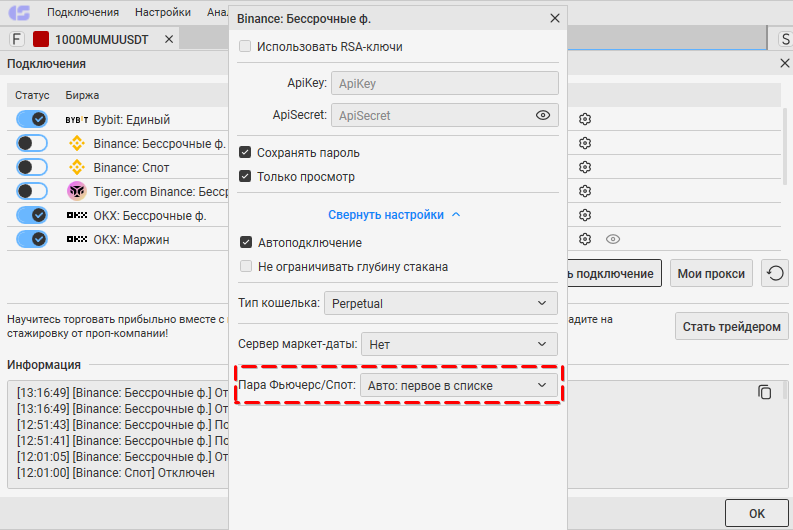793x530 pixels.
Task: Click Мои прокси button
Action: pyautogui.click(x=711, y=274)
